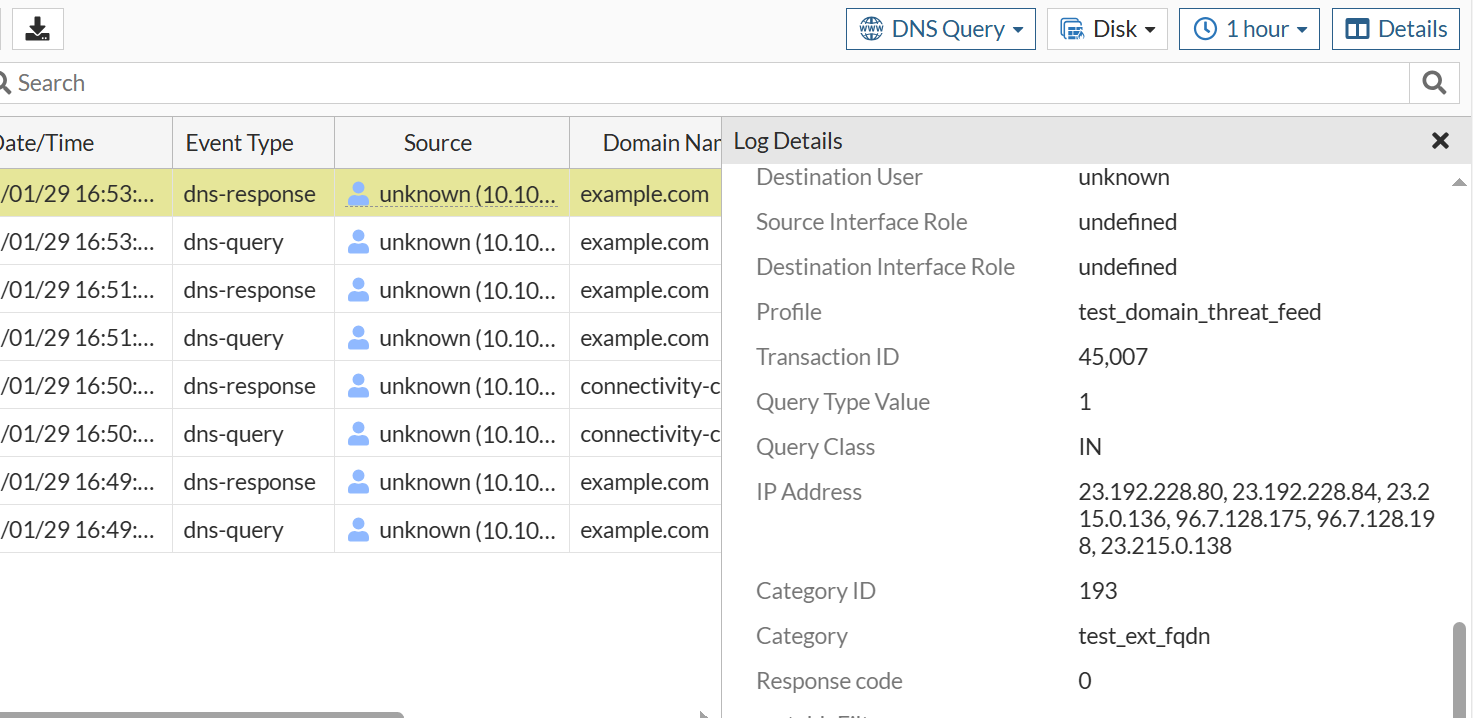Screen dimensions: 1473x718
Task: Open the Disk log source dropdown
Action: 1107,29
